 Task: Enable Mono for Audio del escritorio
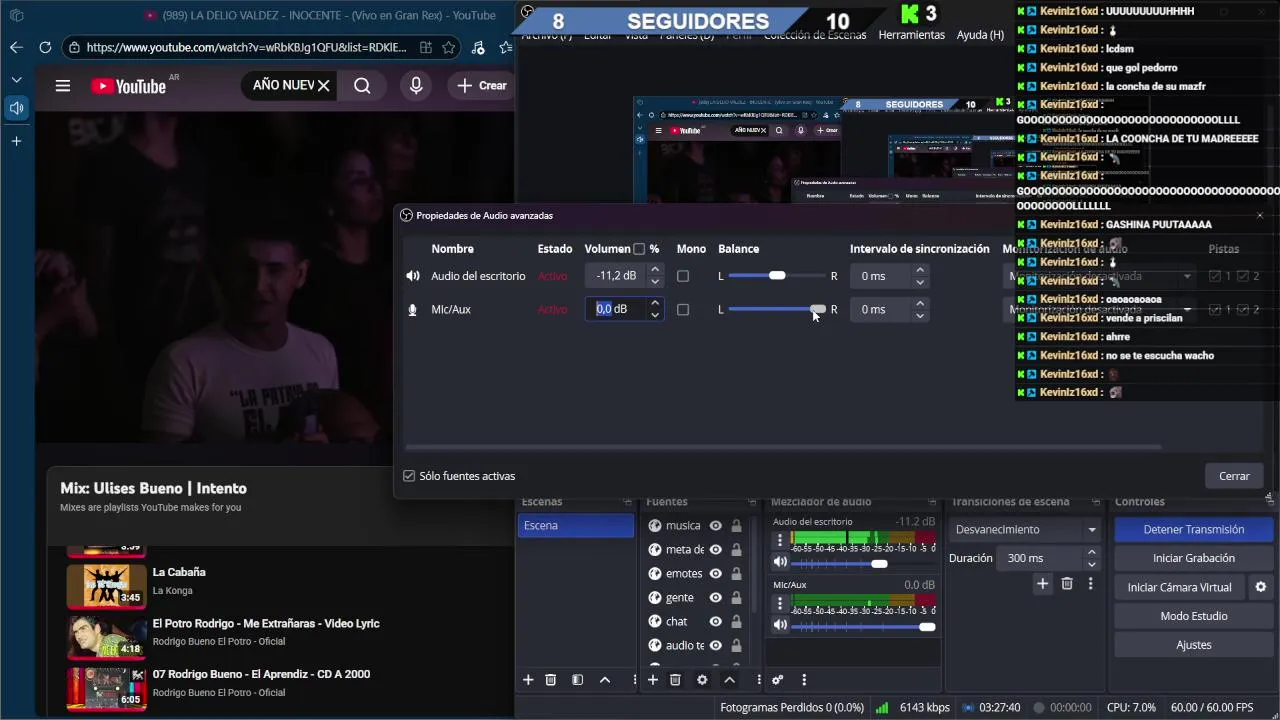[x=683, y=276]
